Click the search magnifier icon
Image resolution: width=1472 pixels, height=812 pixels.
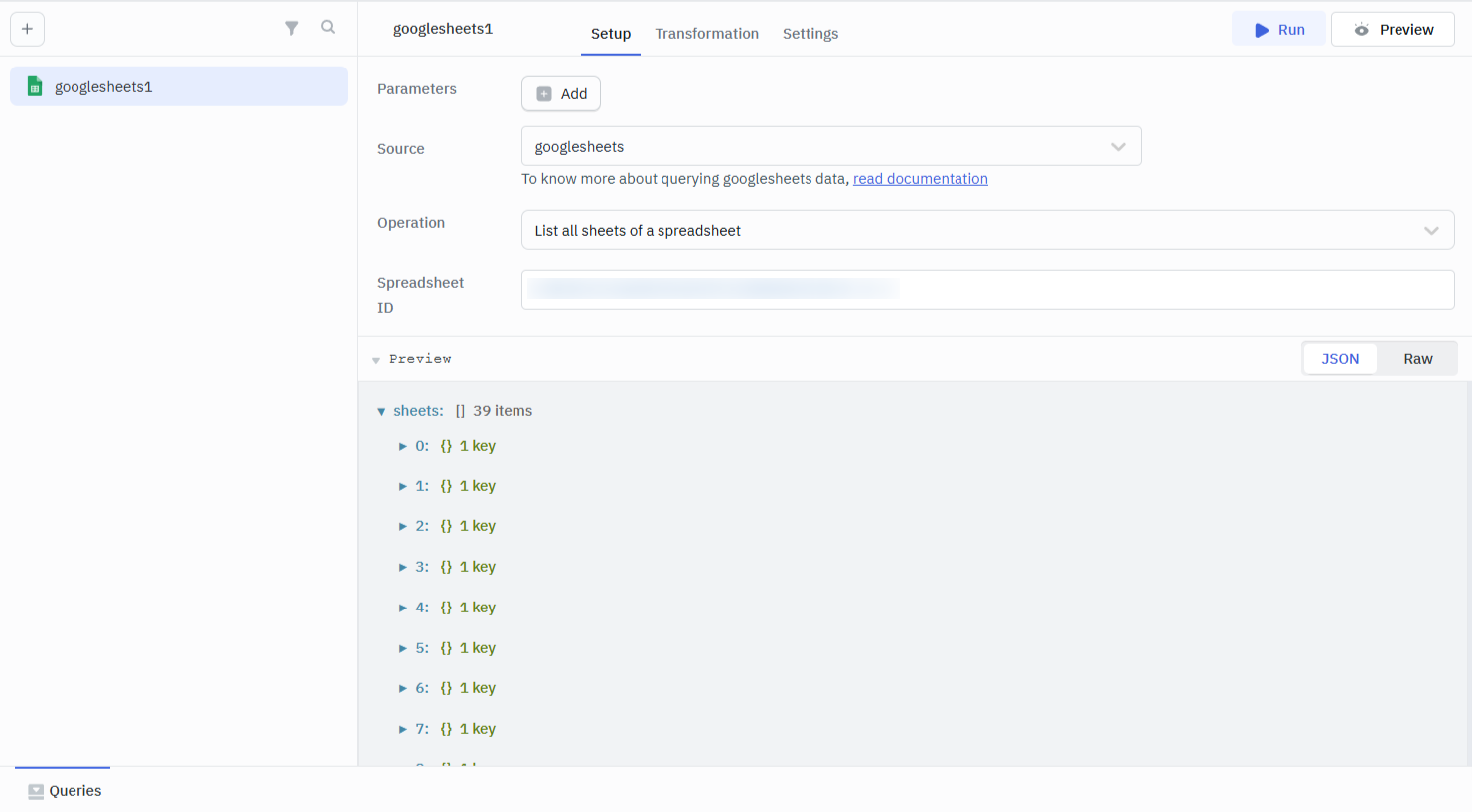coord(328,28)
